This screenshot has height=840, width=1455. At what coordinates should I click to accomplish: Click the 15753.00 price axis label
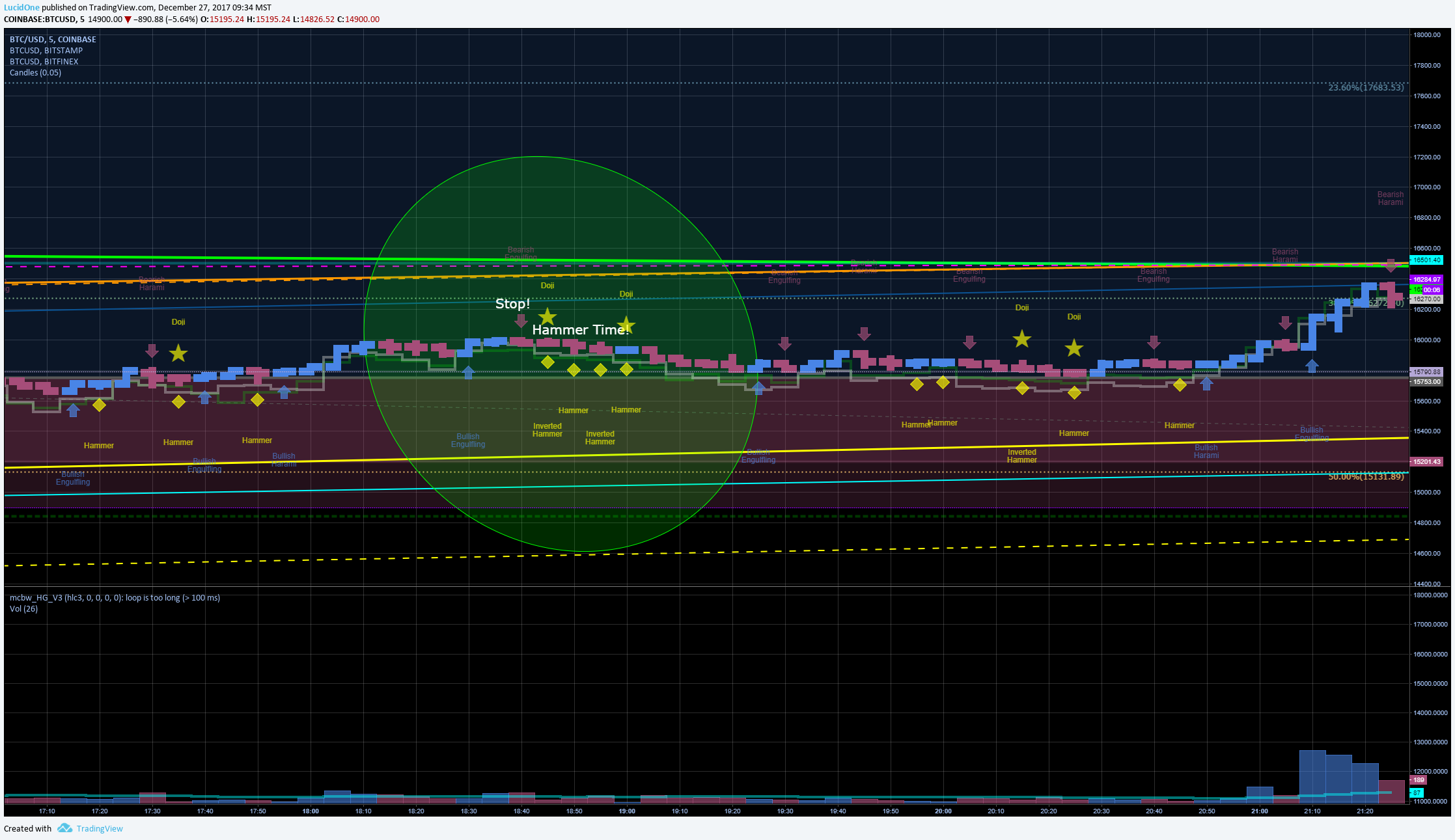coord(1426,382)
